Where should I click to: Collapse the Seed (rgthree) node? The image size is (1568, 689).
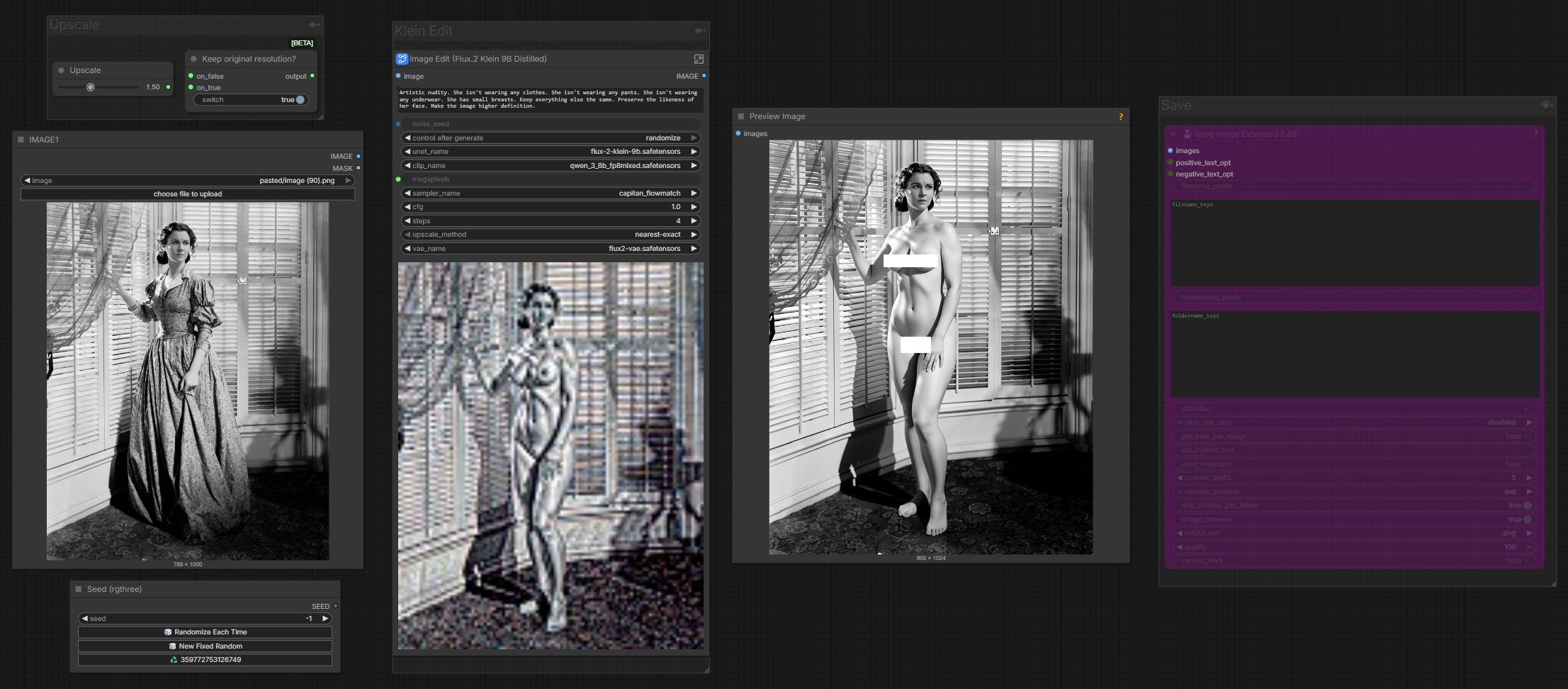(x=79, y=589)
